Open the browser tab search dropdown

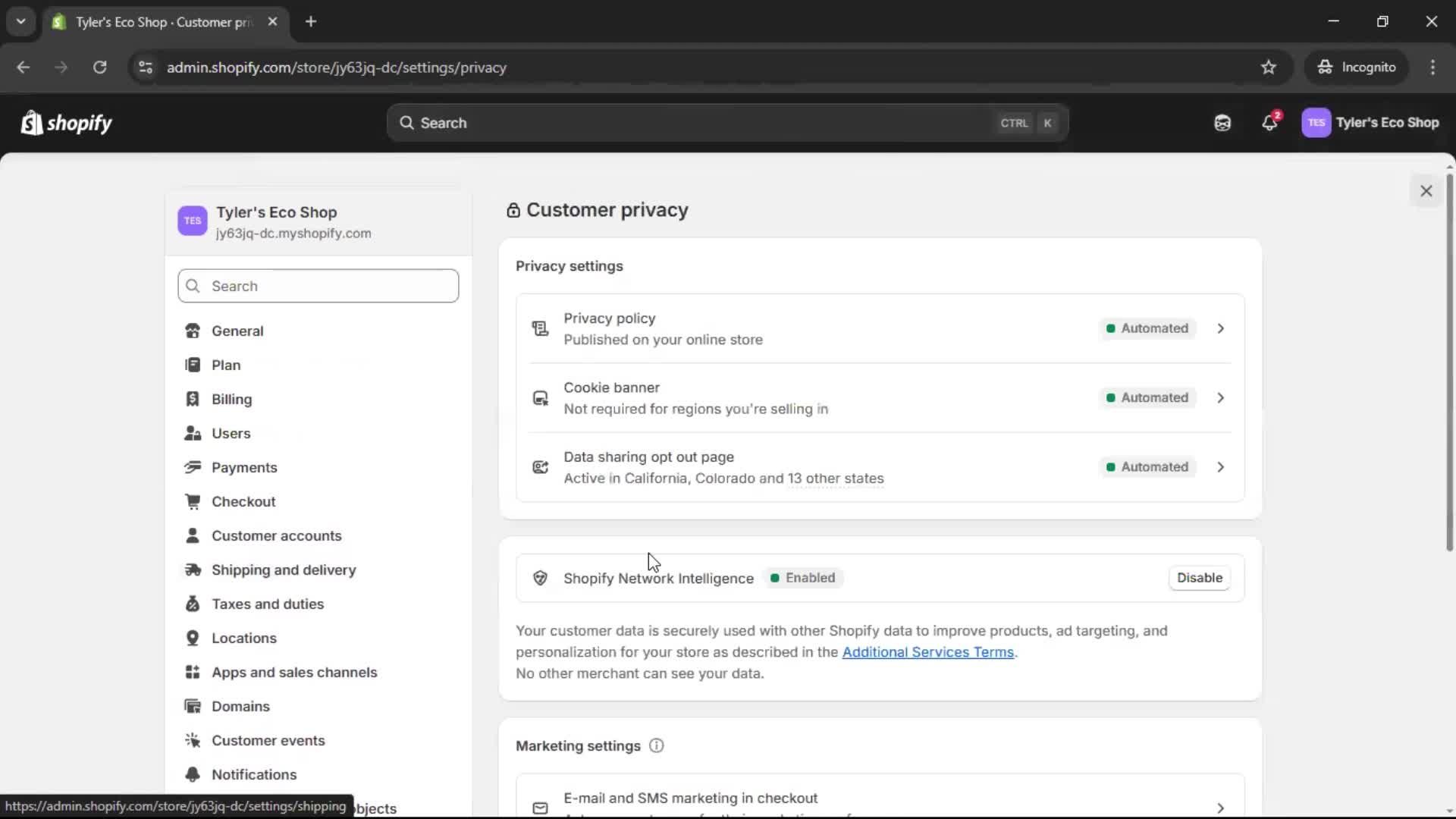(21, 21)
